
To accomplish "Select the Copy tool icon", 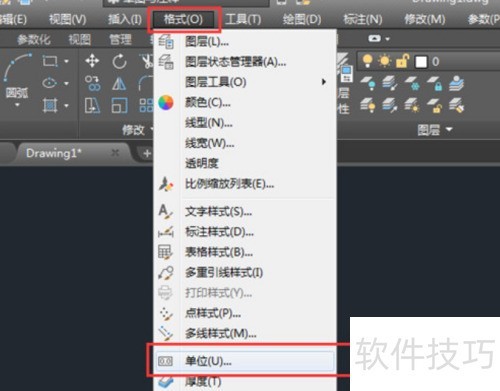I will pyautogui.click(x=92, y=83).
